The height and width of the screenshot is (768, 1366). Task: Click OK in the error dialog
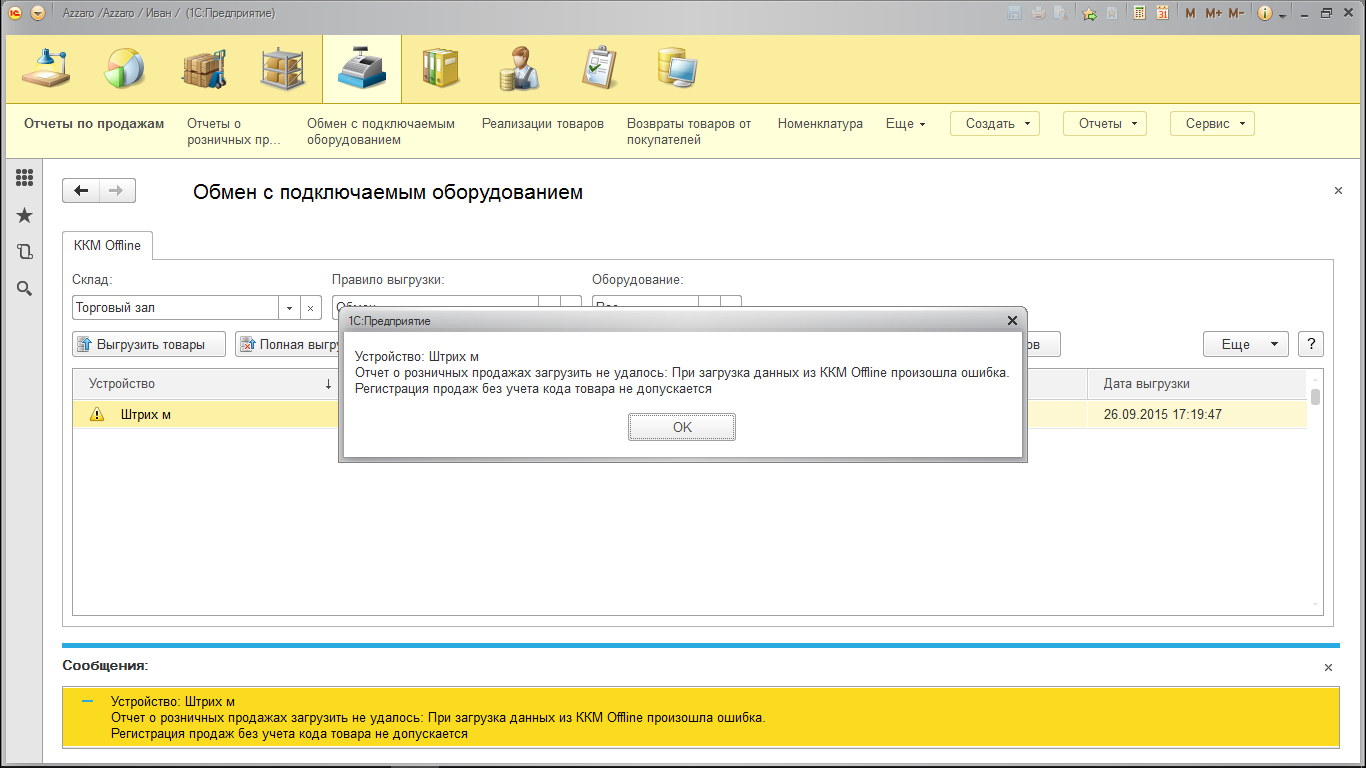[681, 427]
